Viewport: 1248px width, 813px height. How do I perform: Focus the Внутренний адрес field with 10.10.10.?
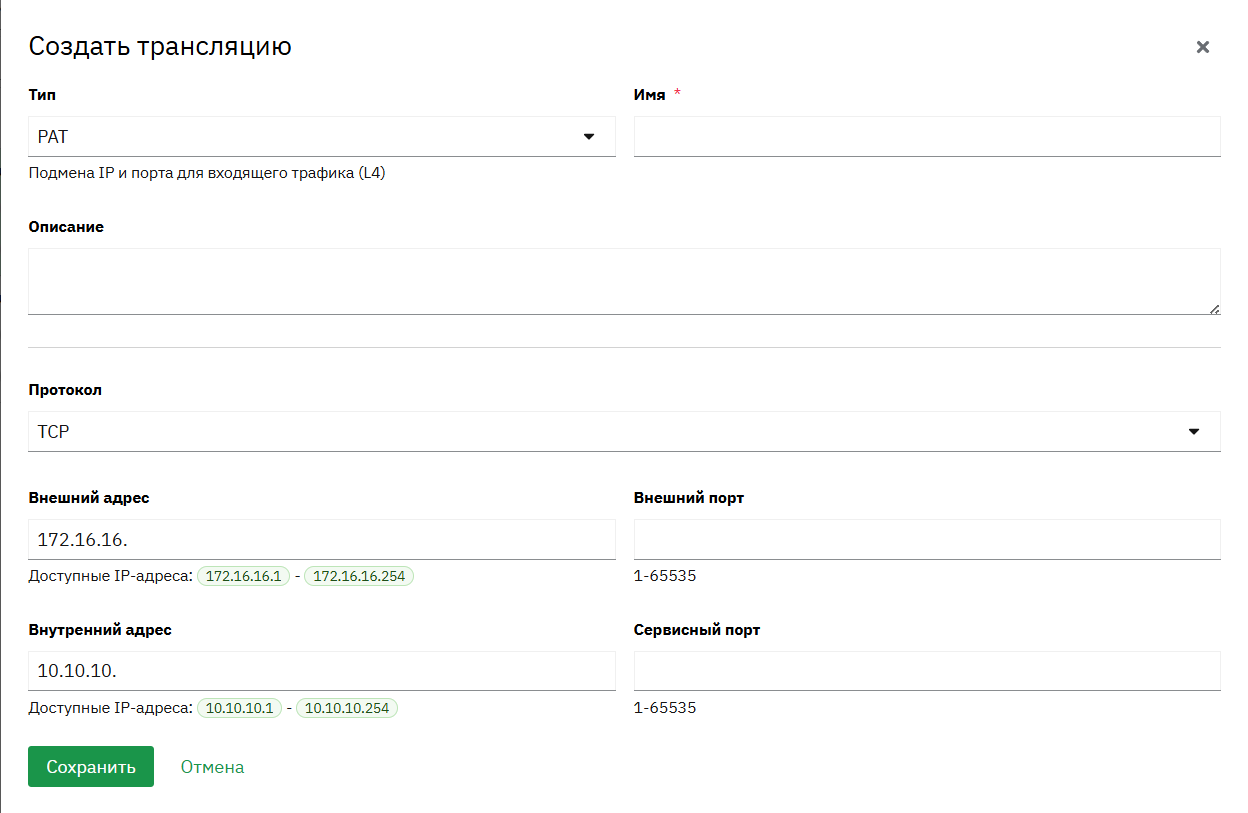point(322,671)
